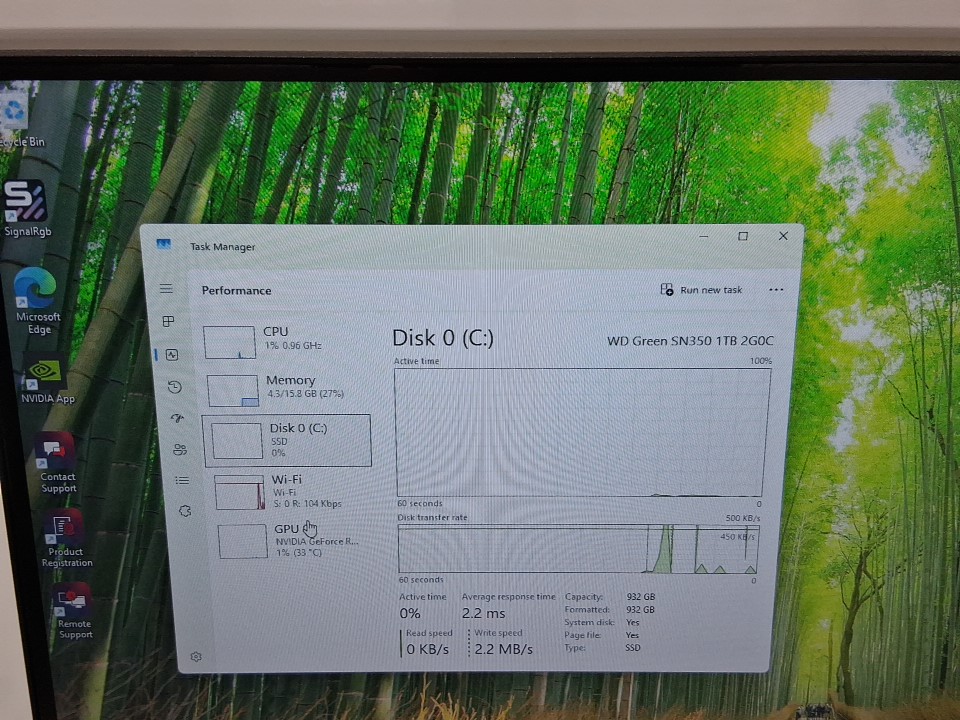The image size is (960, 720).
Task: Click the 'Task Manager' window title text
Action: tap(222, 247)
